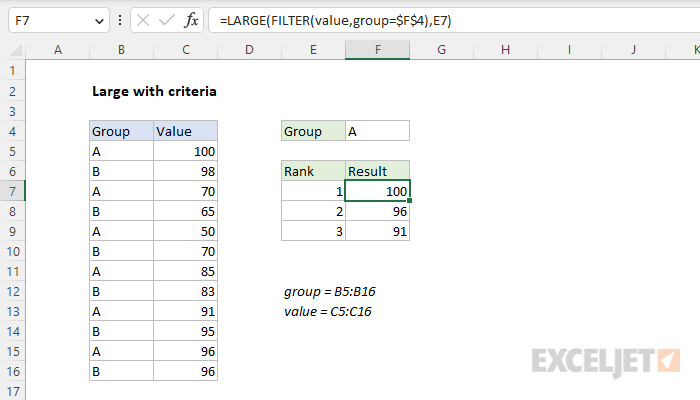Select cell with value 65
700x400 pixels.
(186, 211)
